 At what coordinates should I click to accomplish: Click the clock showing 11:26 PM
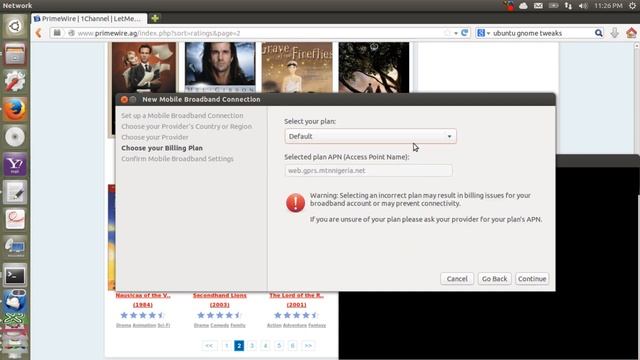click(608, 6)
